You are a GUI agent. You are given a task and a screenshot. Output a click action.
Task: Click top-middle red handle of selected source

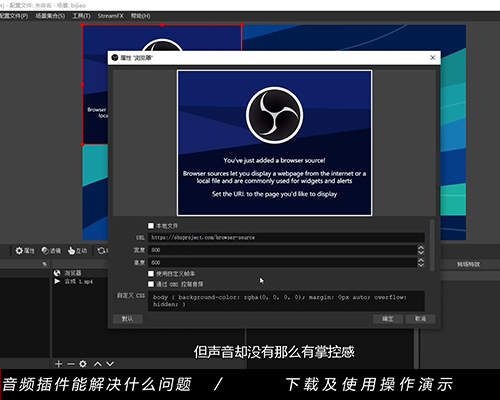[x=162, y=25]
